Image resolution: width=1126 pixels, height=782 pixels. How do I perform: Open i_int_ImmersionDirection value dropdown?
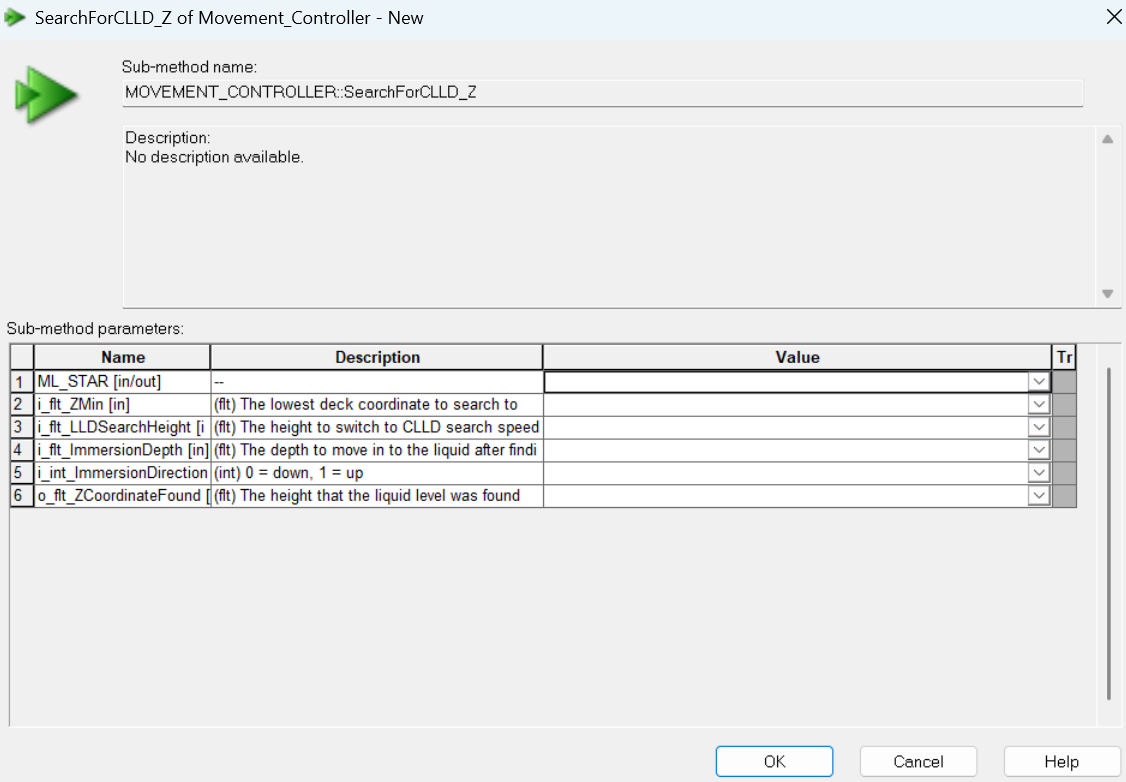click(1039, 473)
